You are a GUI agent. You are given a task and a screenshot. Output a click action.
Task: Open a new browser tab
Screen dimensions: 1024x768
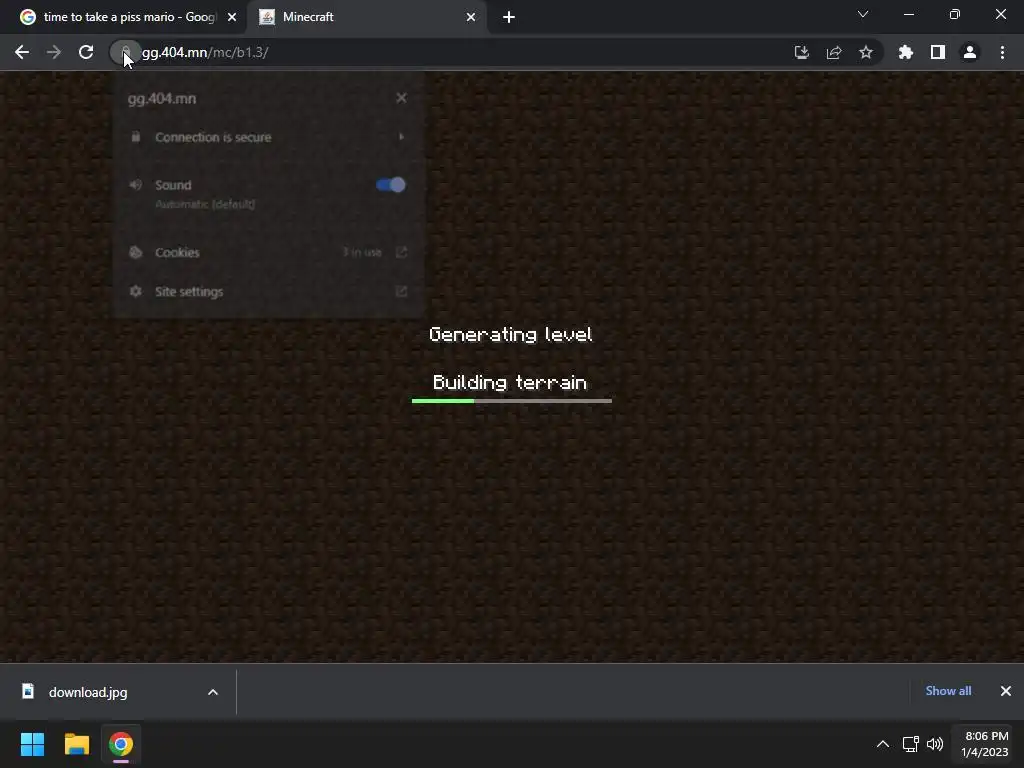tap(509, 17)
